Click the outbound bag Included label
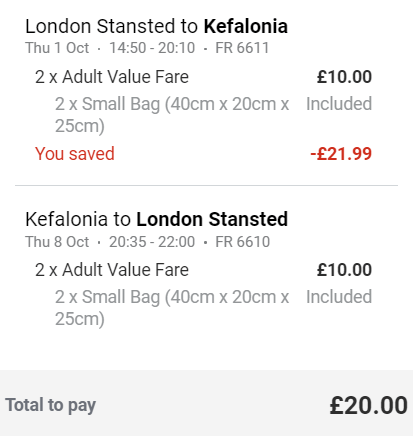 click(339, 104)
